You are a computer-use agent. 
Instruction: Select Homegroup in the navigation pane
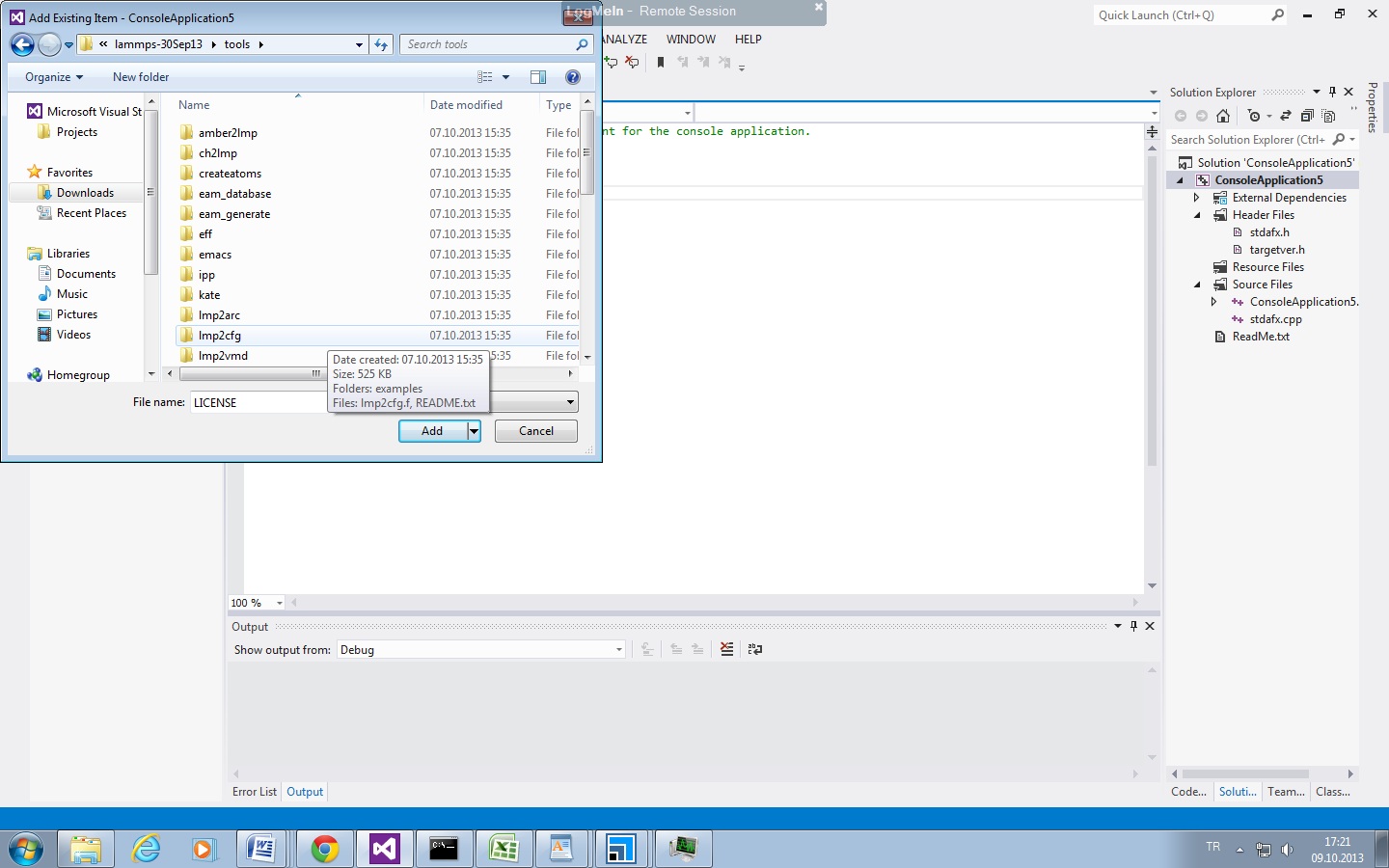(x=78, y=375)
